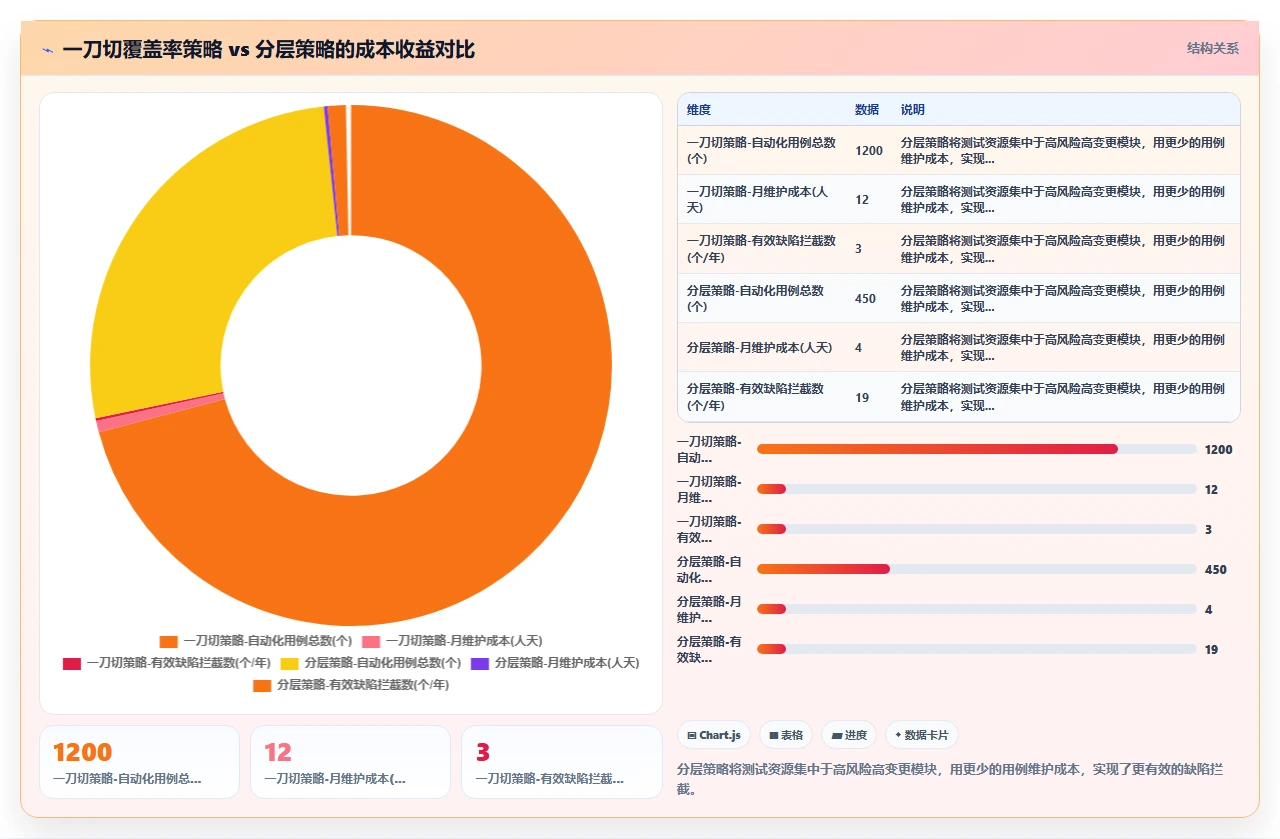The image size is (1280, 839).
Task: Select table cell 分层策略-有效缺陷拦截数(个/年)
Action: [x=762, y=396]
